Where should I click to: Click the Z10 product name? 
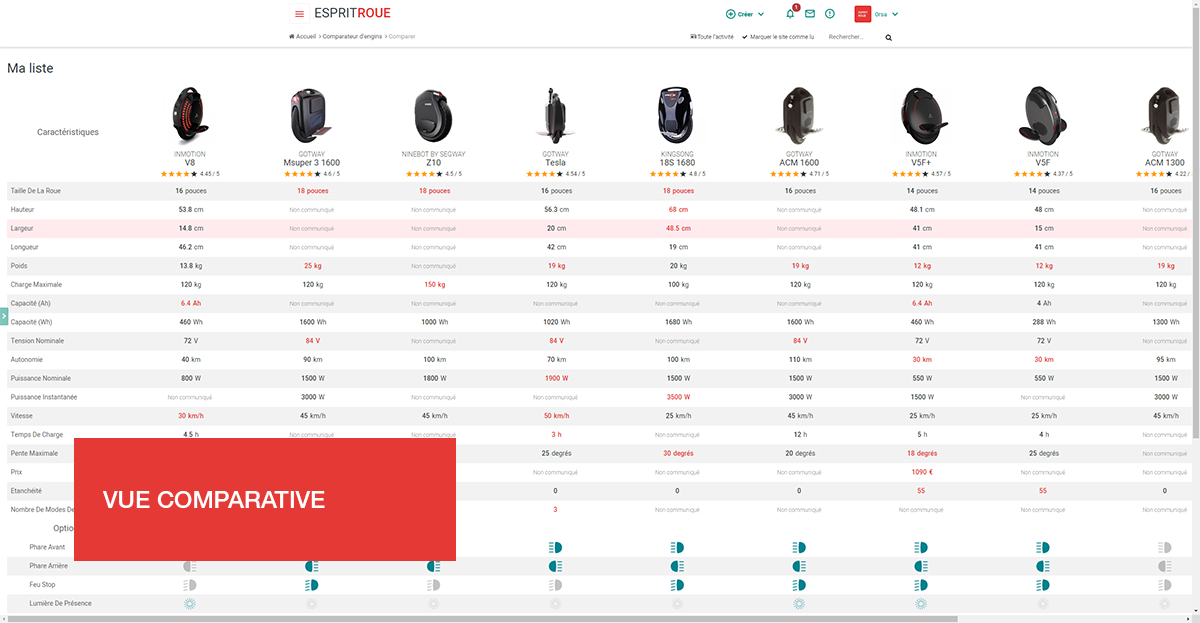click(x=433, y=162)
